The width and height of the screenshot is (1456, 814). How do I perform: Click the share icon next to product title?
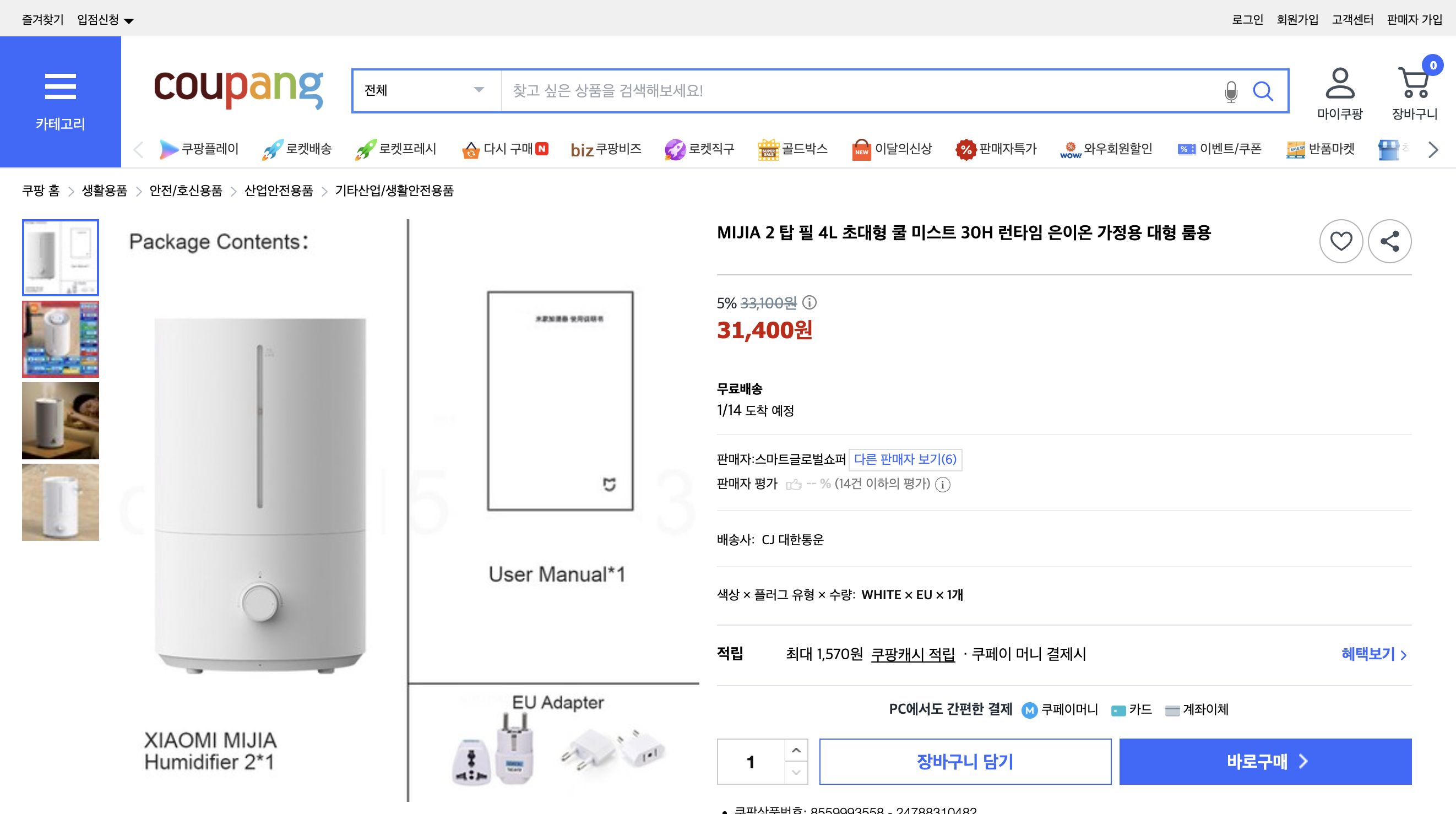[x=1390, y=241]
